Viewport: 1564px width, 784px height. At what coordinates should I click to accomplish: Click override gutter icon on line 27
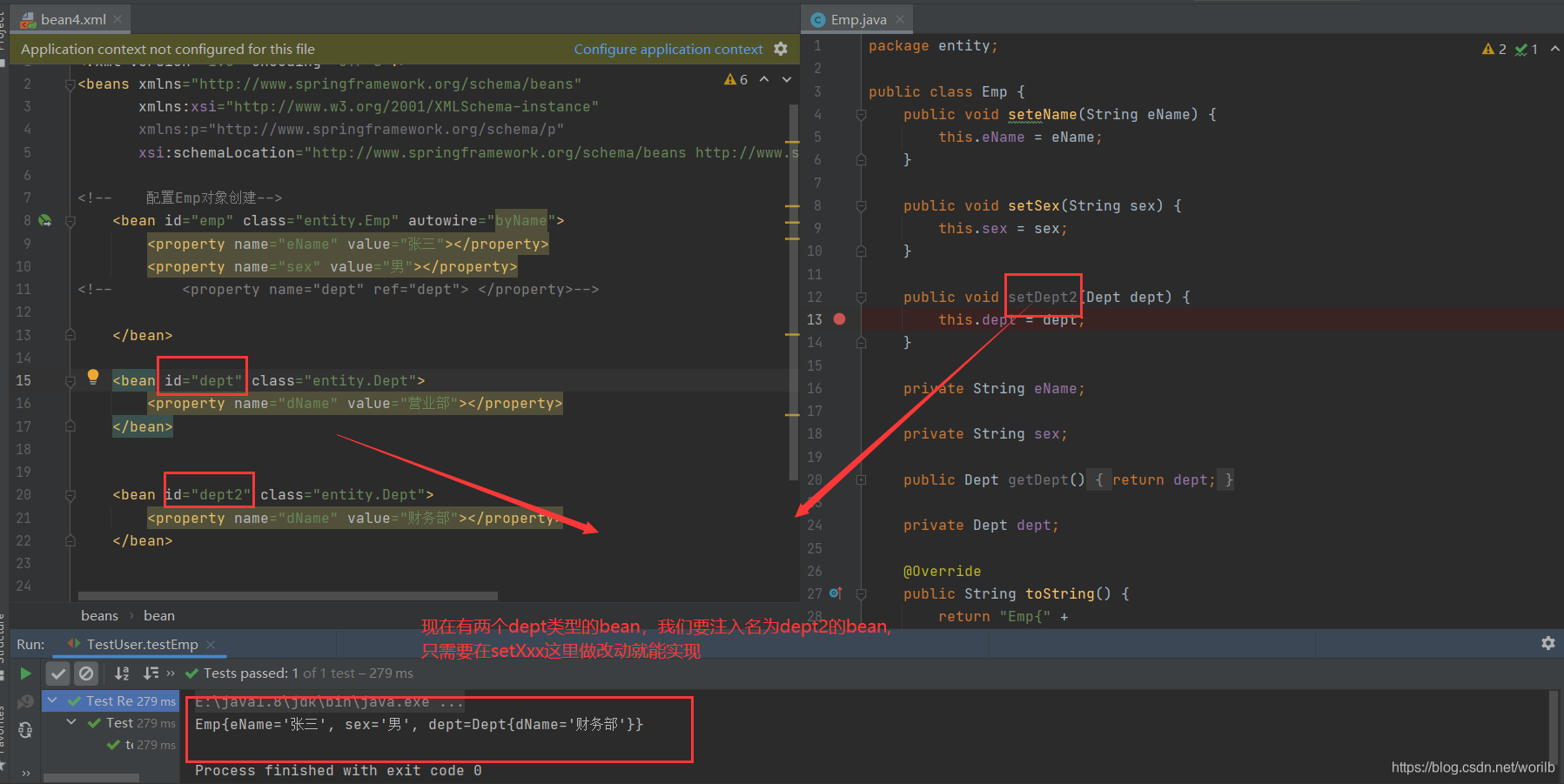pos(836,593)
